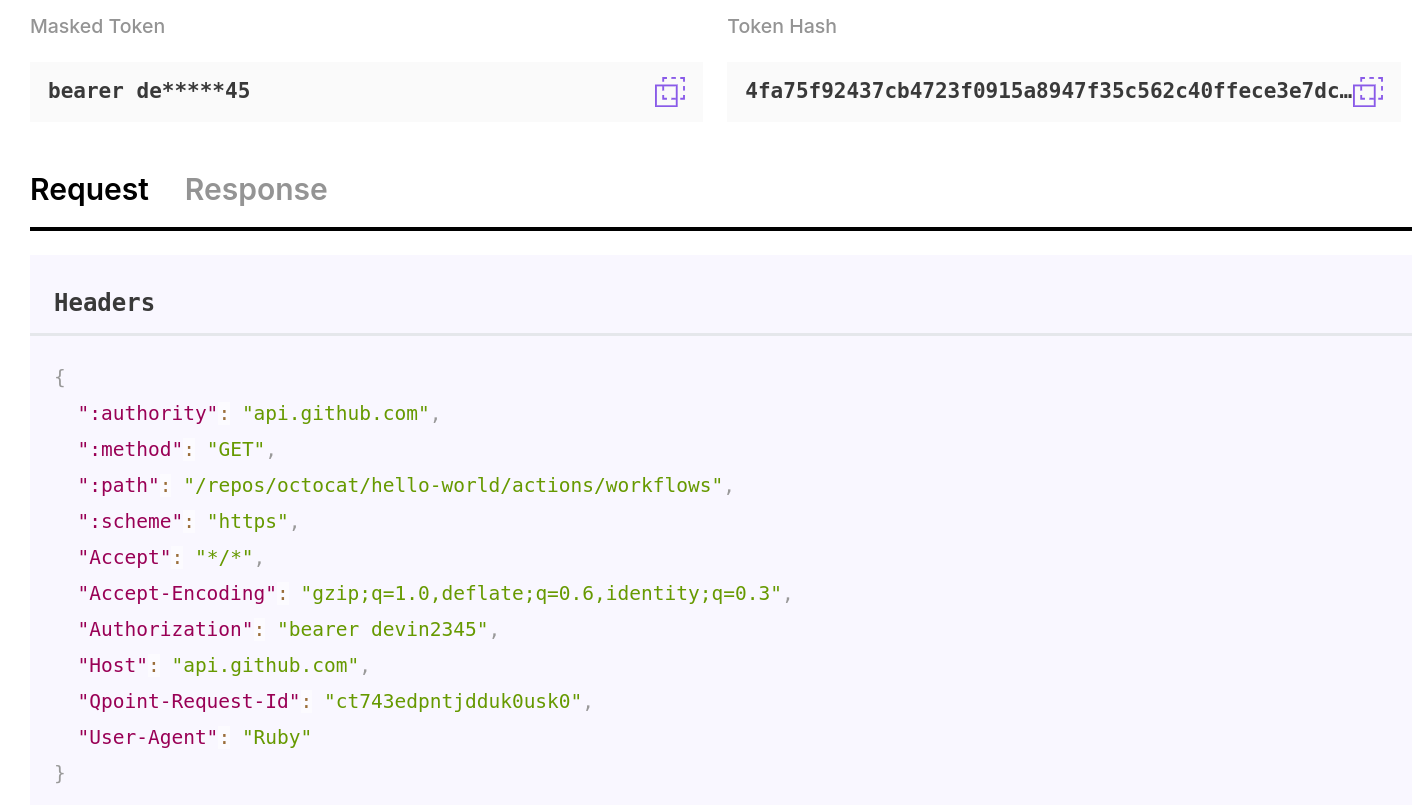The height and width of the screenshot is (805, 1412).
Task: Click the Masked Token label
Action: (x=97, y=27)
